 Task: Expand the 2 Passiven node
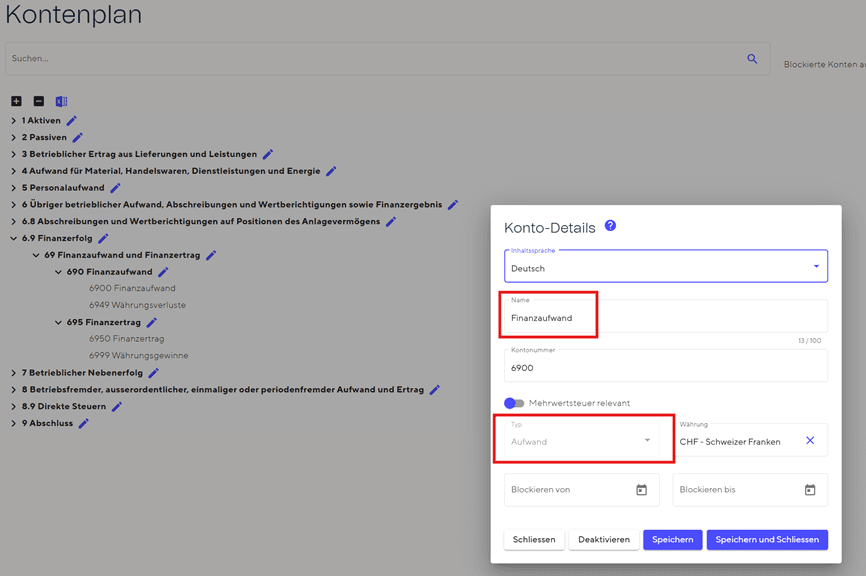pos(14,138)
